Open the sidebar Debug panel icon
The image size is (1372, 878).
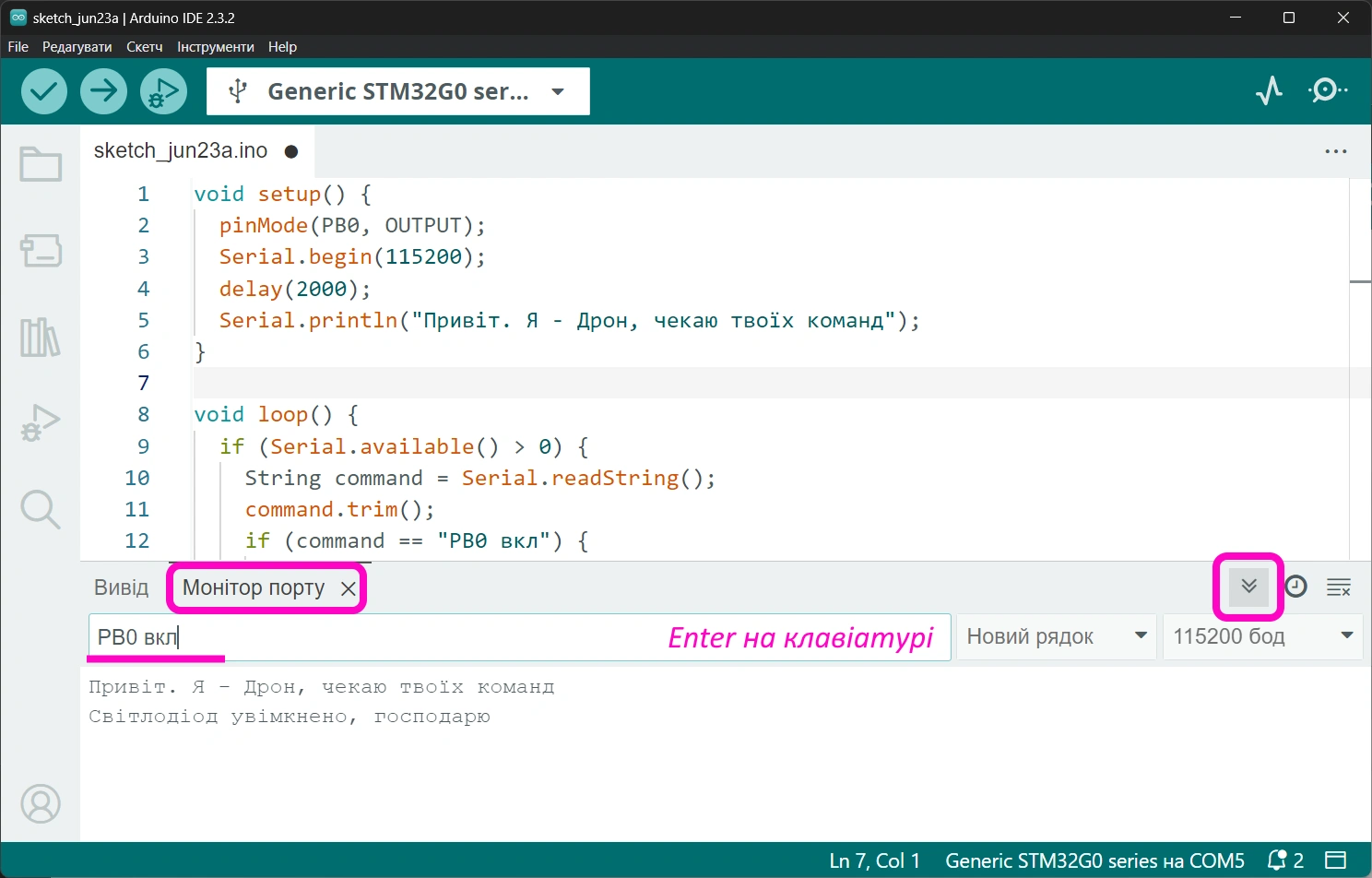[x=41, y=422]
